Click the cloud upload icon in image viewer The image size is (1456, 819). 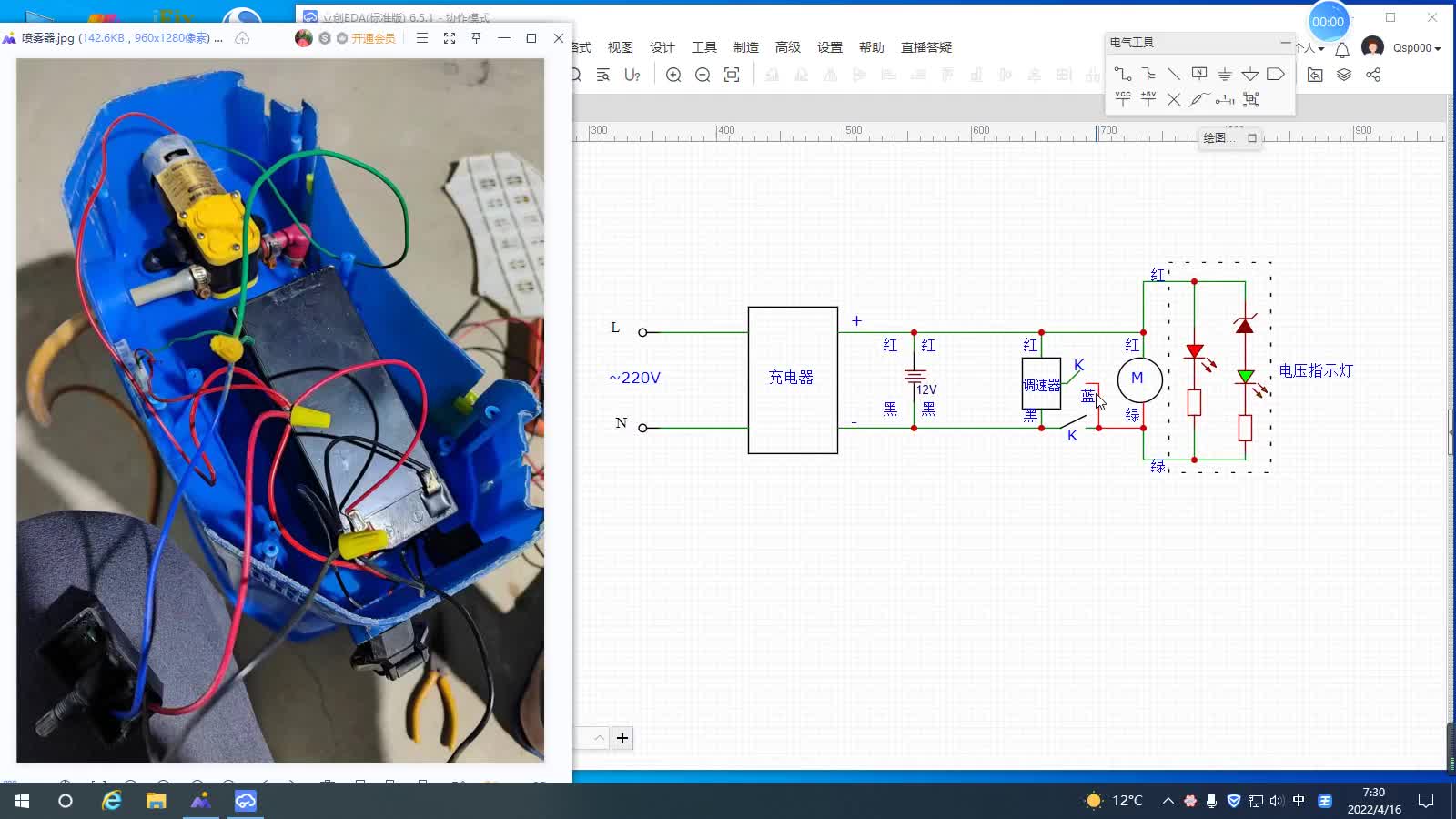pos(242,38)
